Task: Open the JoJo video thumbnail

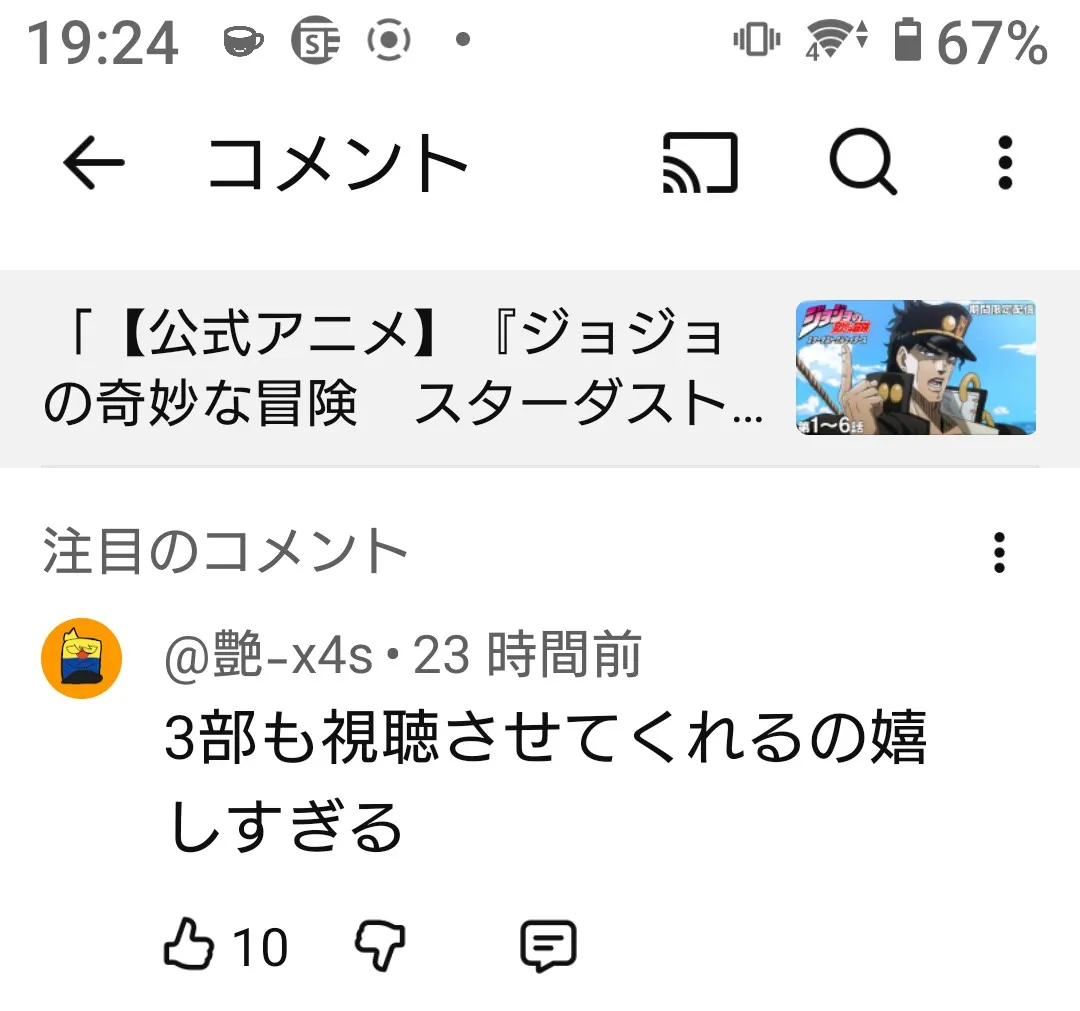Action: coord(916,367)
